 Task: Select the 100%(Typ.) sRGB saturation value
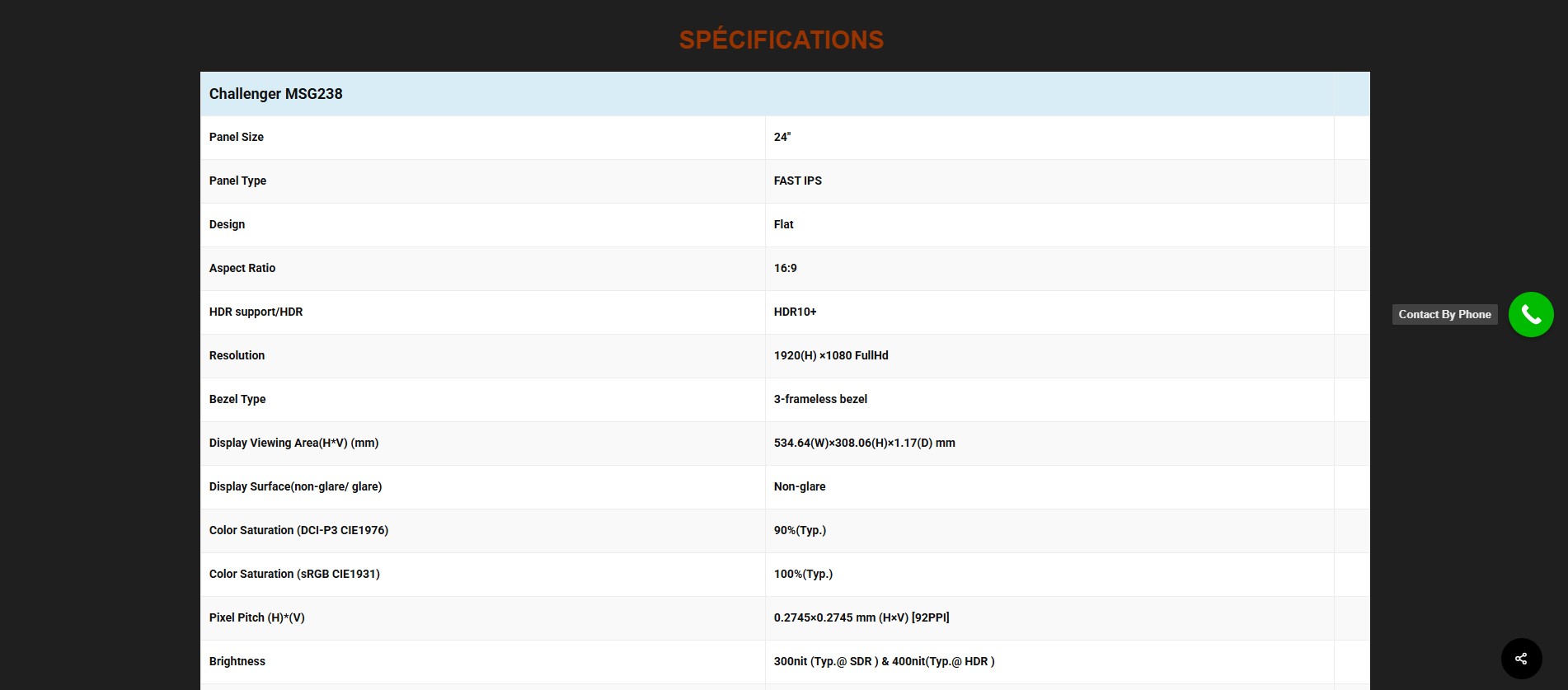pyautogui.click(x=803, y=574)
